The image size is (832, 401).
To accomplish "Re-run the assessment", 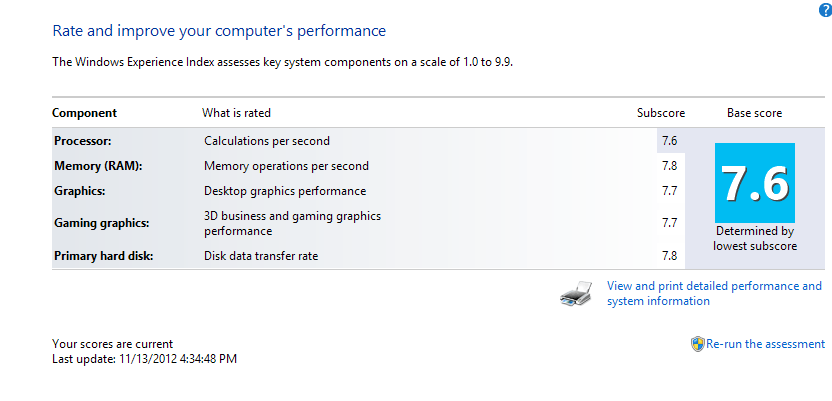I will [x=765, y=344].
